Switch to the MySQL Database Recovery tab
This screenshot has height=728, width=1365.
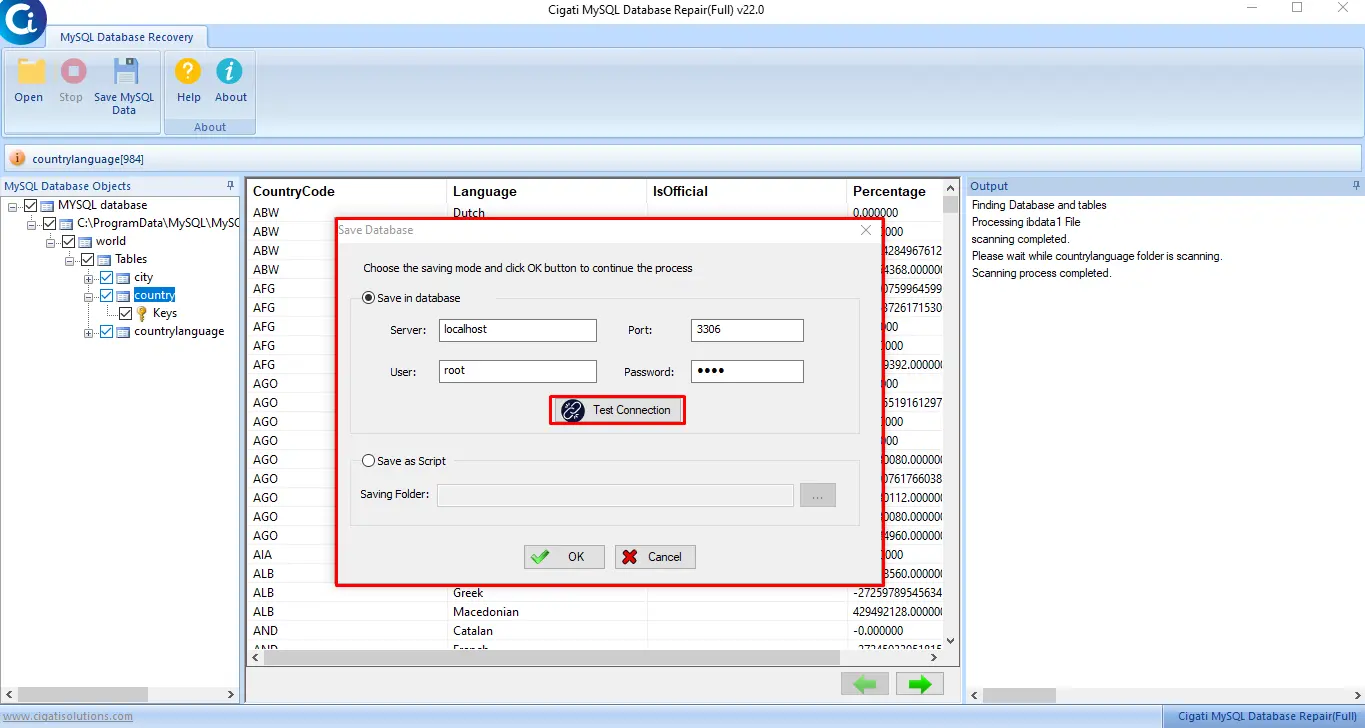click(x=127, y=37)
